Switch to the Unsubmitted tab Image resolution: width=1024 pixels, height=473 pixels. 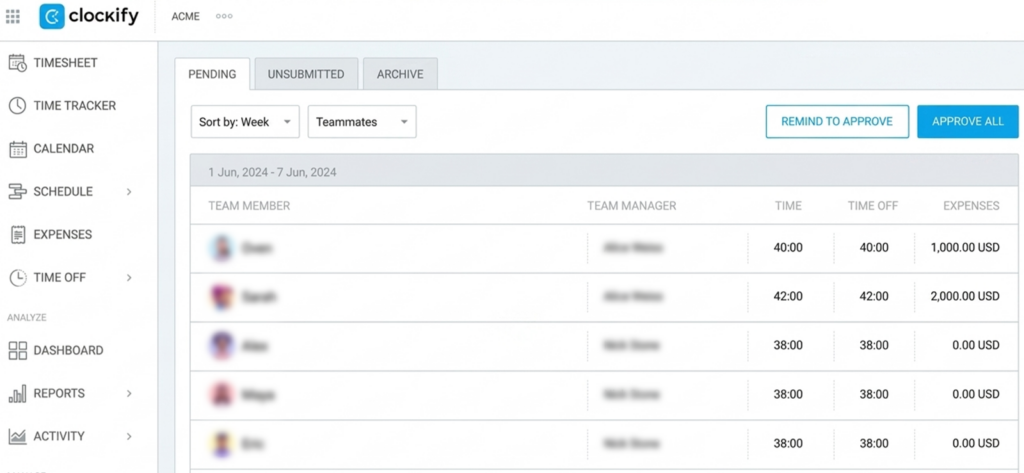click(306, 74)
